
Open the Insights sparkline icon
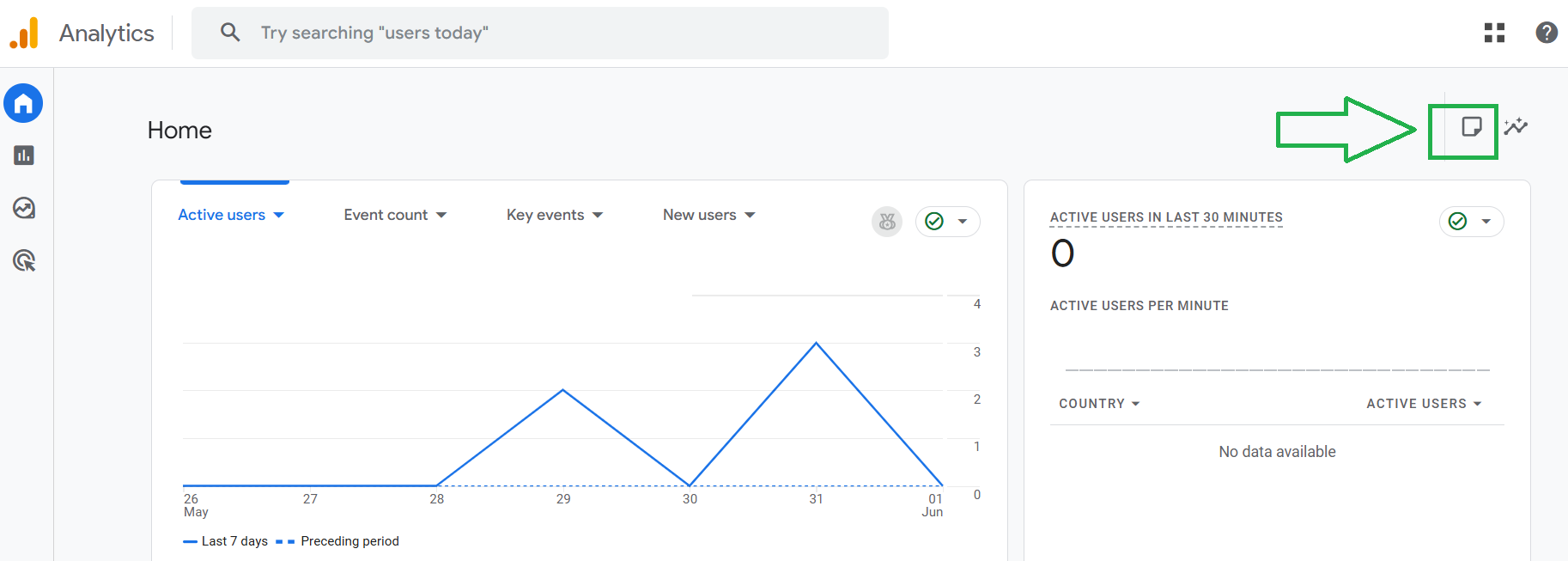click(x=1516, y=127)
